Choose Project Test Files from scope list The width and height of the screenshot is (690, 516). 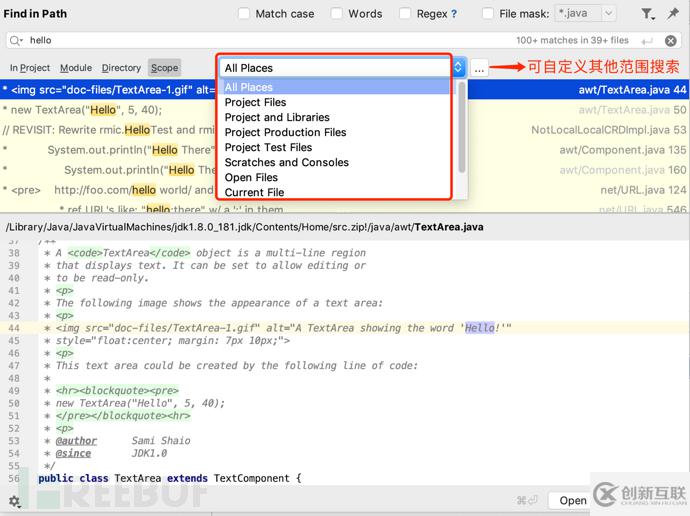[268, 147]
